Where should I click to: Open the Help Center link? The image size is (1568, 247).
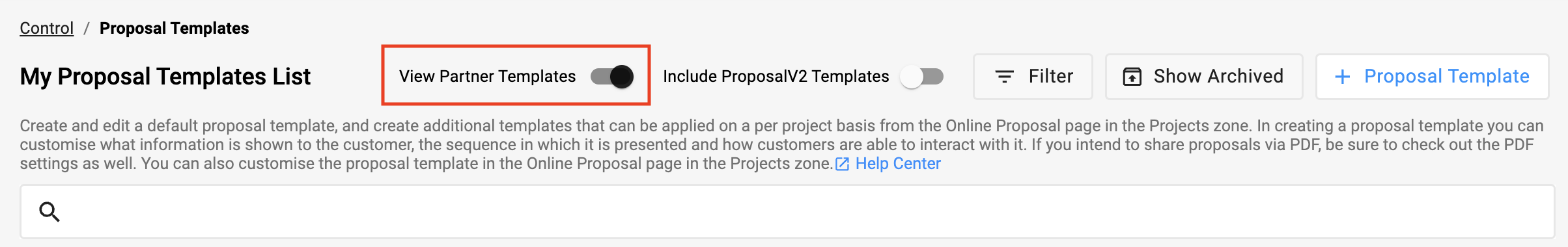coord(898,164)
